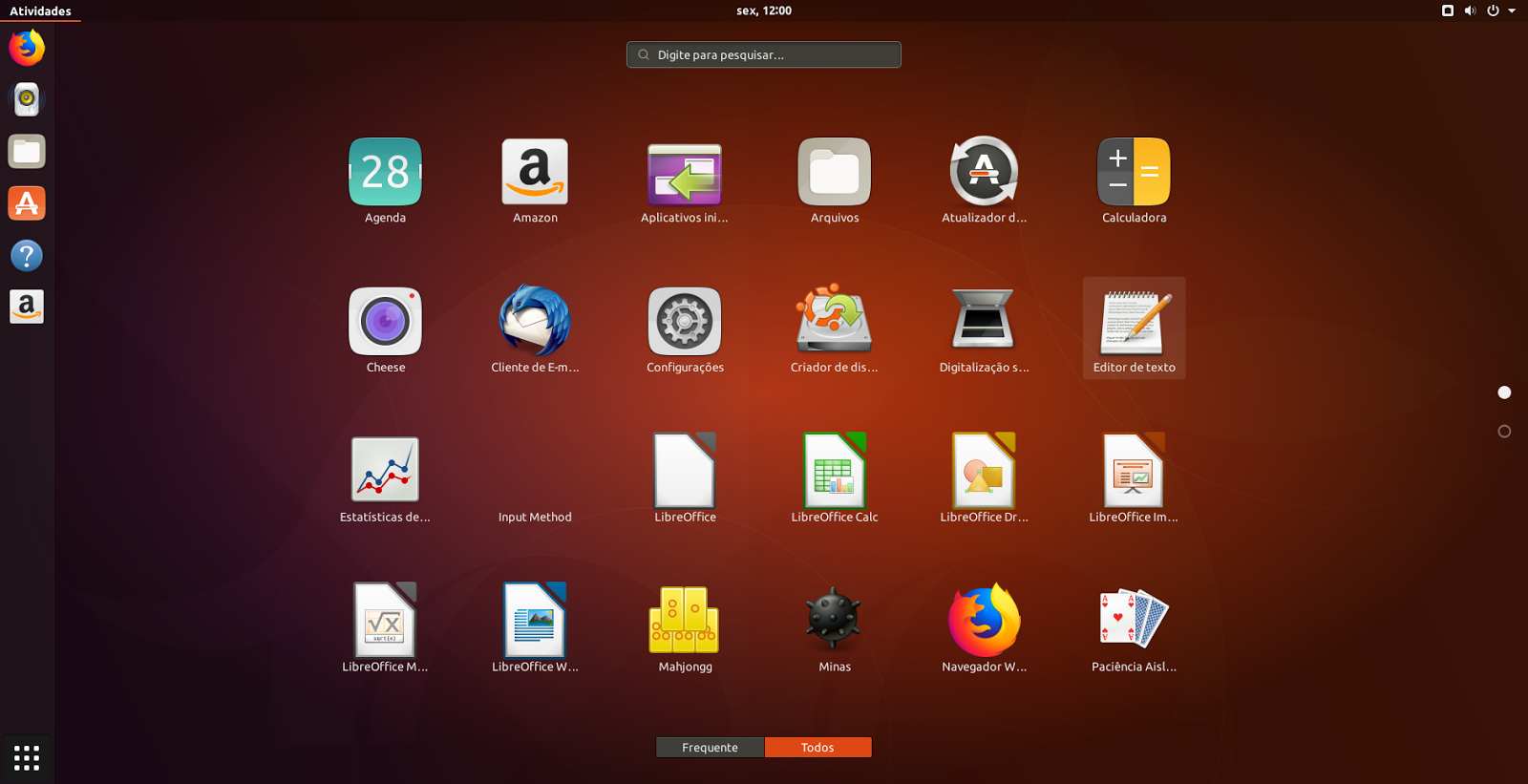Open Rhythmbox from the dock
Viewport: 1528px width, 784px height.
(x=27, y=99)
